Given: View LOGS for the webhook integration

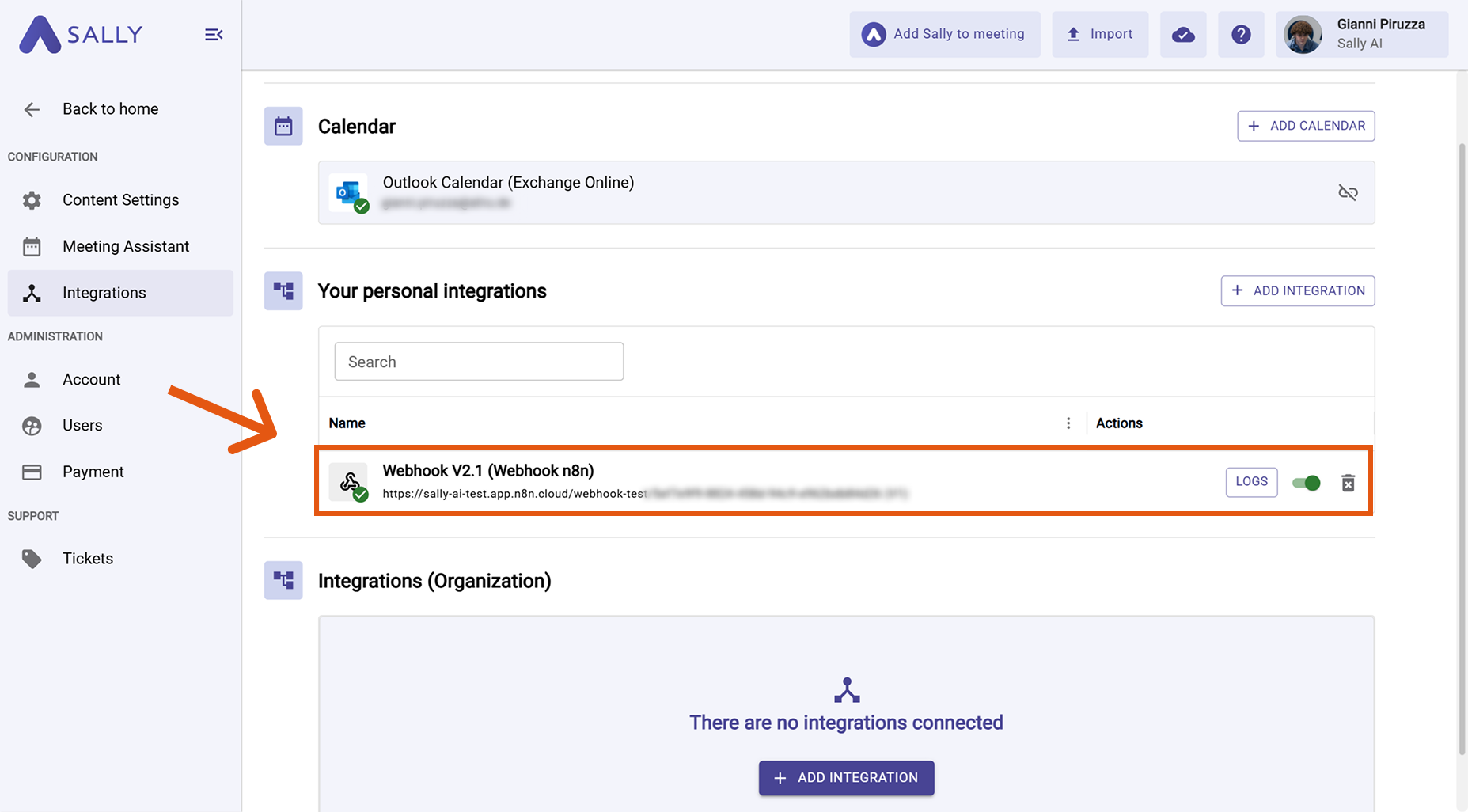Looking at the screenshot, I should (x=1251, y=482).
